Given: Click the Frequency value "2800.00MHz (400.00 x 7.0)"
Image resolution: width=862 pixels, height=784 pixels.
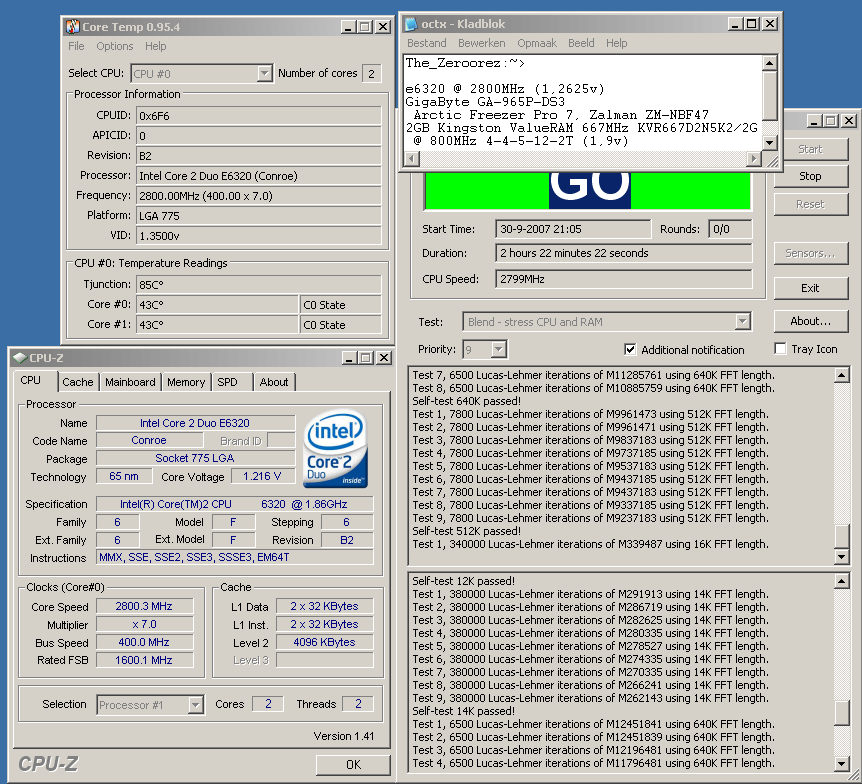Looking at the screenshot, I should pyautogui.click(x=258, y=196).
